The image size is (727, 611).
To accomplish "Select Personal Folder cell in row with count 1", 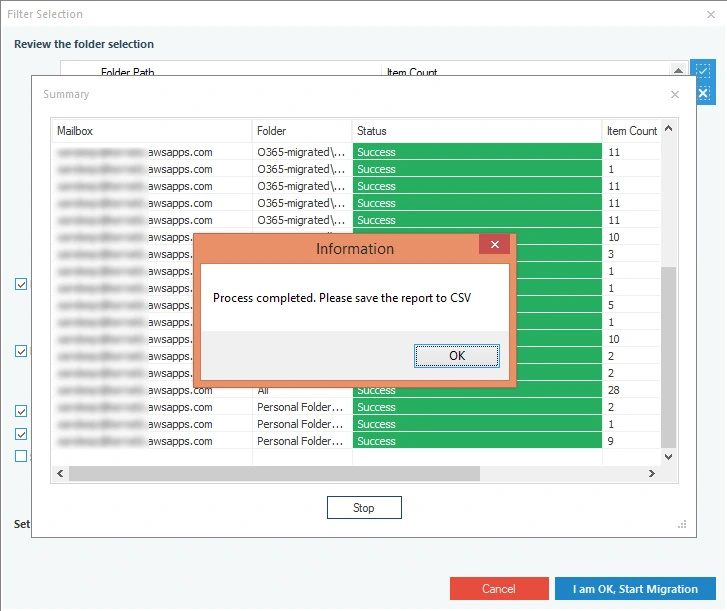I will 302,424.
